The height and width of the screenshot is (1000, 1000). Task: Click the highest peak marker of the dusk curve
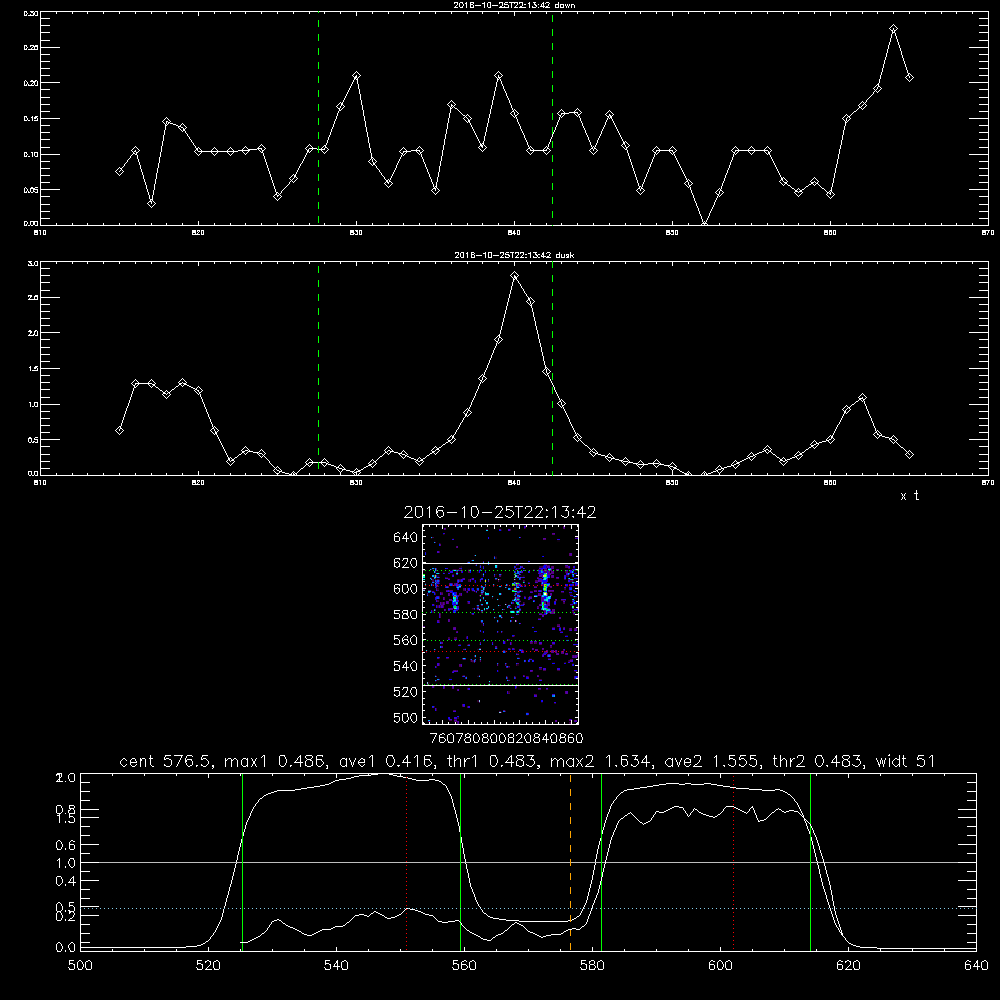coord(515,276)
